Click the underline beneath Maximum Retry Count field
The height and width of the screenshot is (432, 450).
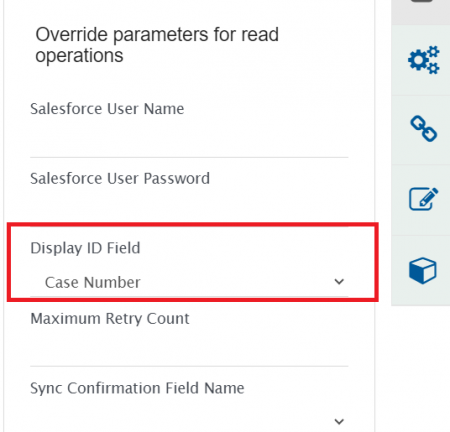[189, 366]
